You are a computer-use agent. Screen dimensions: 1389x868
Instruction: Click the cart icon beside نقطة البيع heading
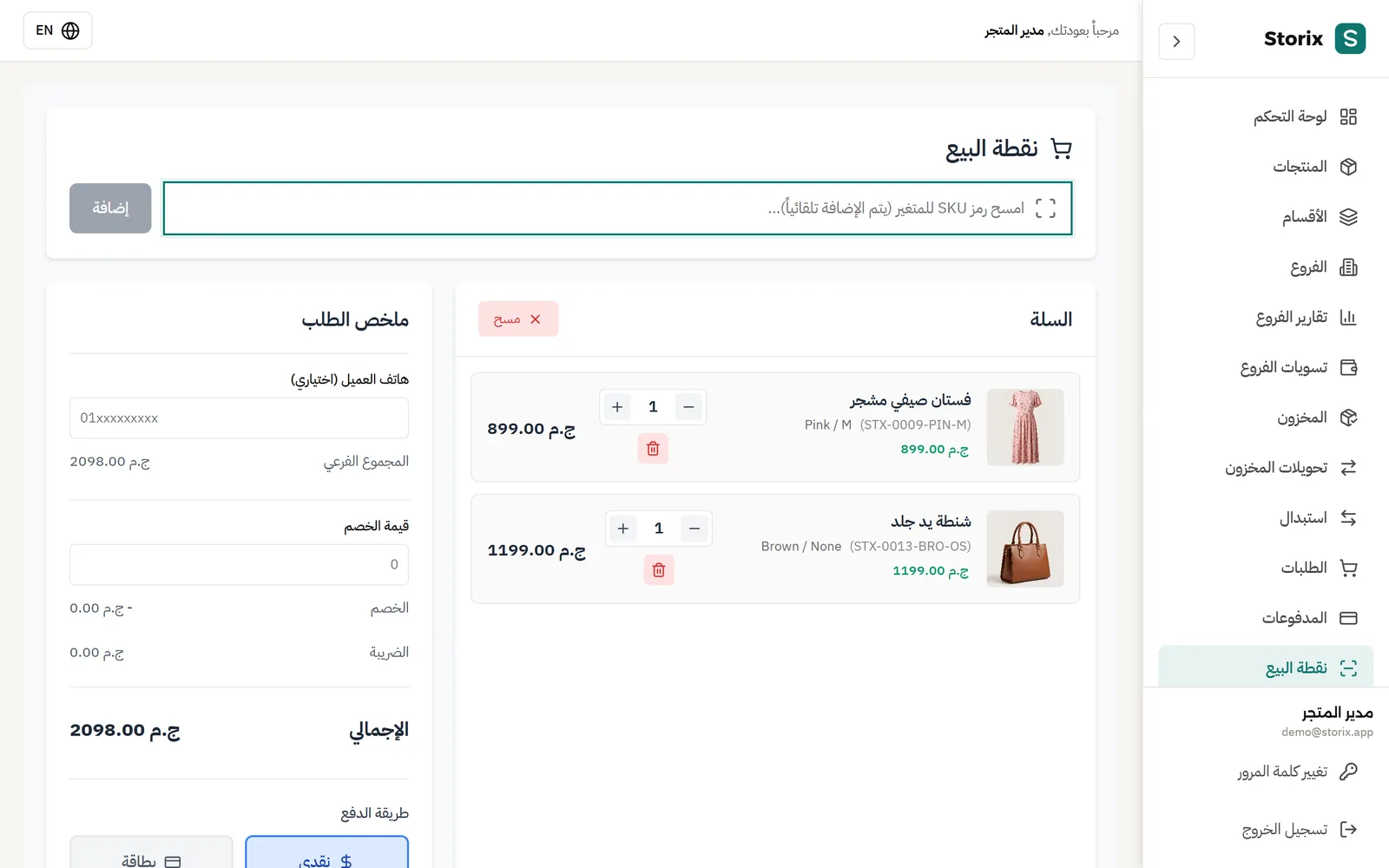click(1061, 148)
